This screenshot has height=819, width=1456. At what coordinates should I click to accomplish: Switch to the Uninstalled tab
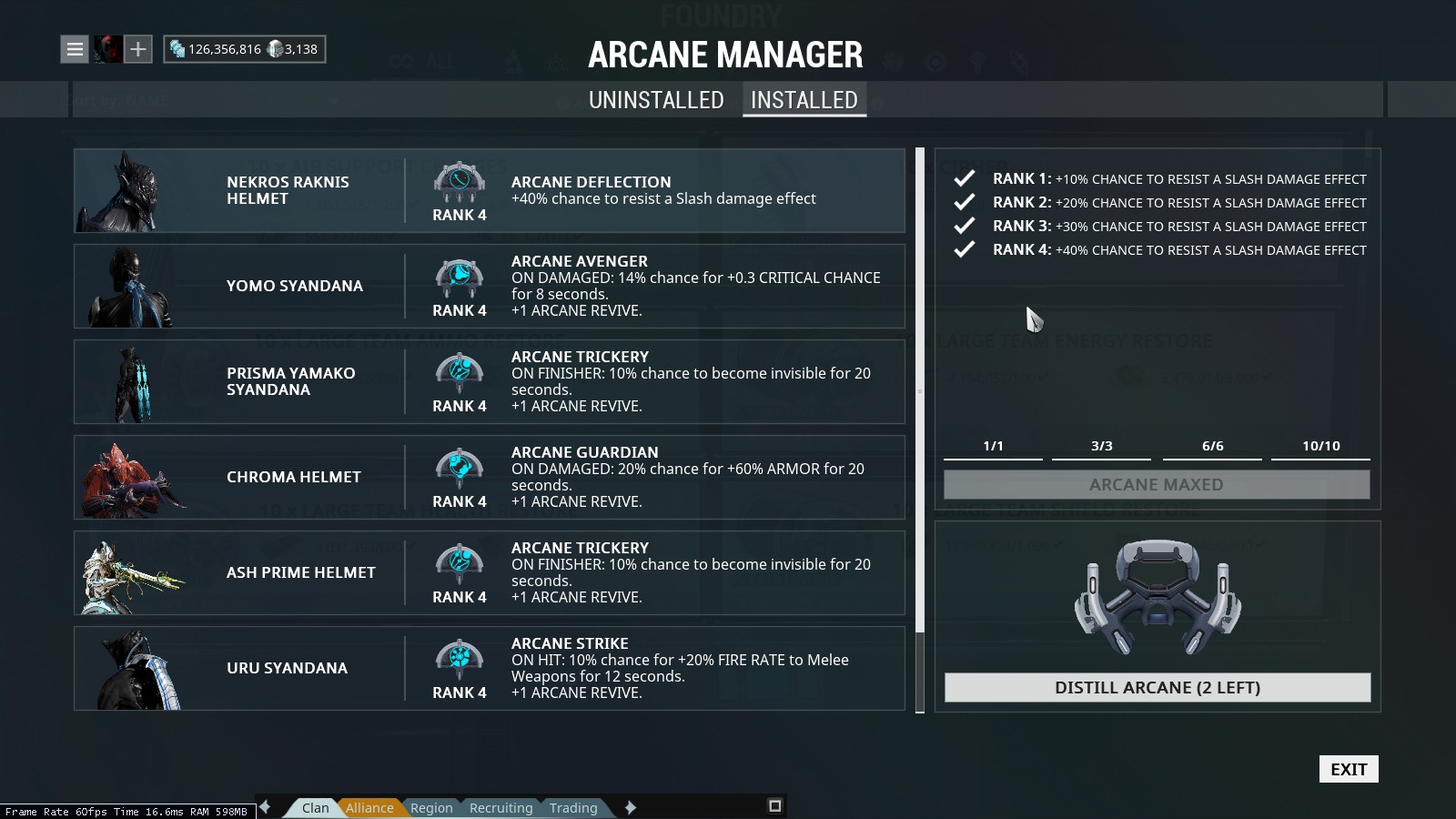[656, 100]
